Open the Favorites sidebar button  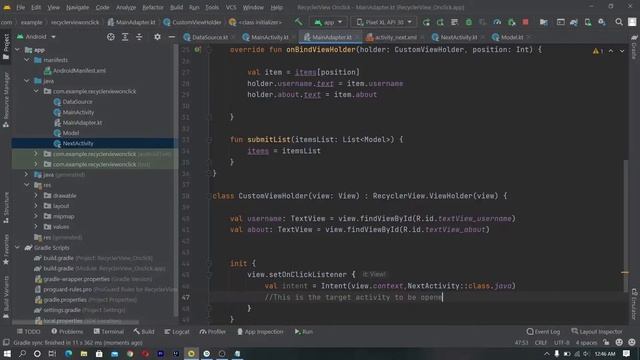tap(6, 249)
